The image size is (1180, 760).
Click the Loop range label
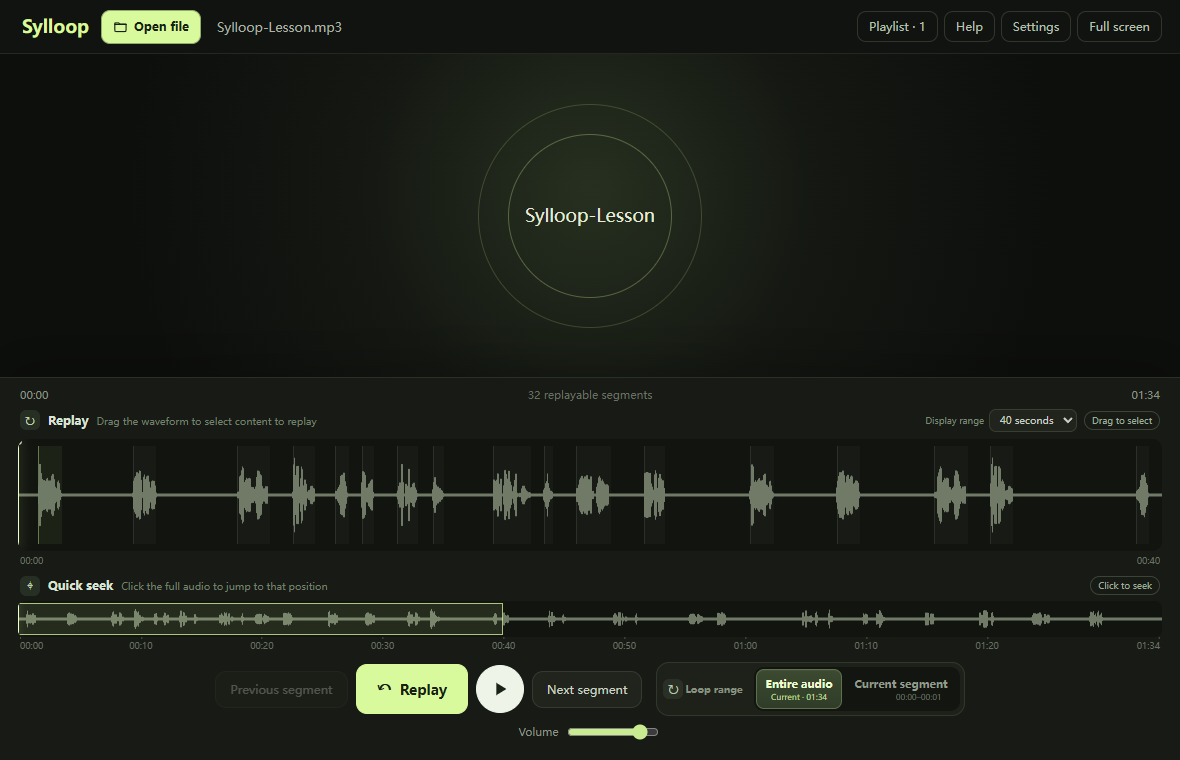pos(713,689)
